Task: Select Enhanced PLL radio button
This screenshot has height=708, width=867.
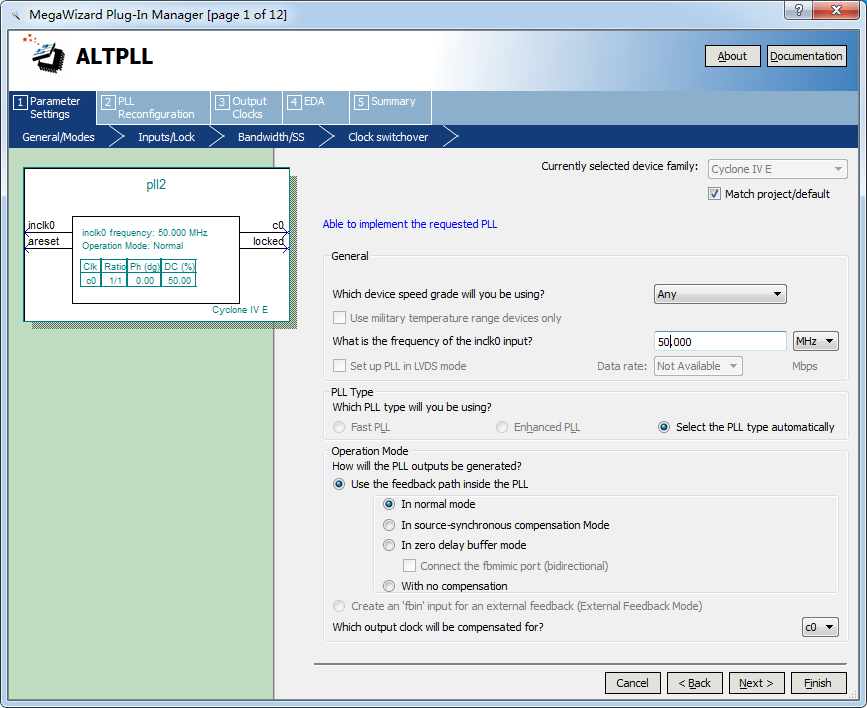Action: click(502, 427)
